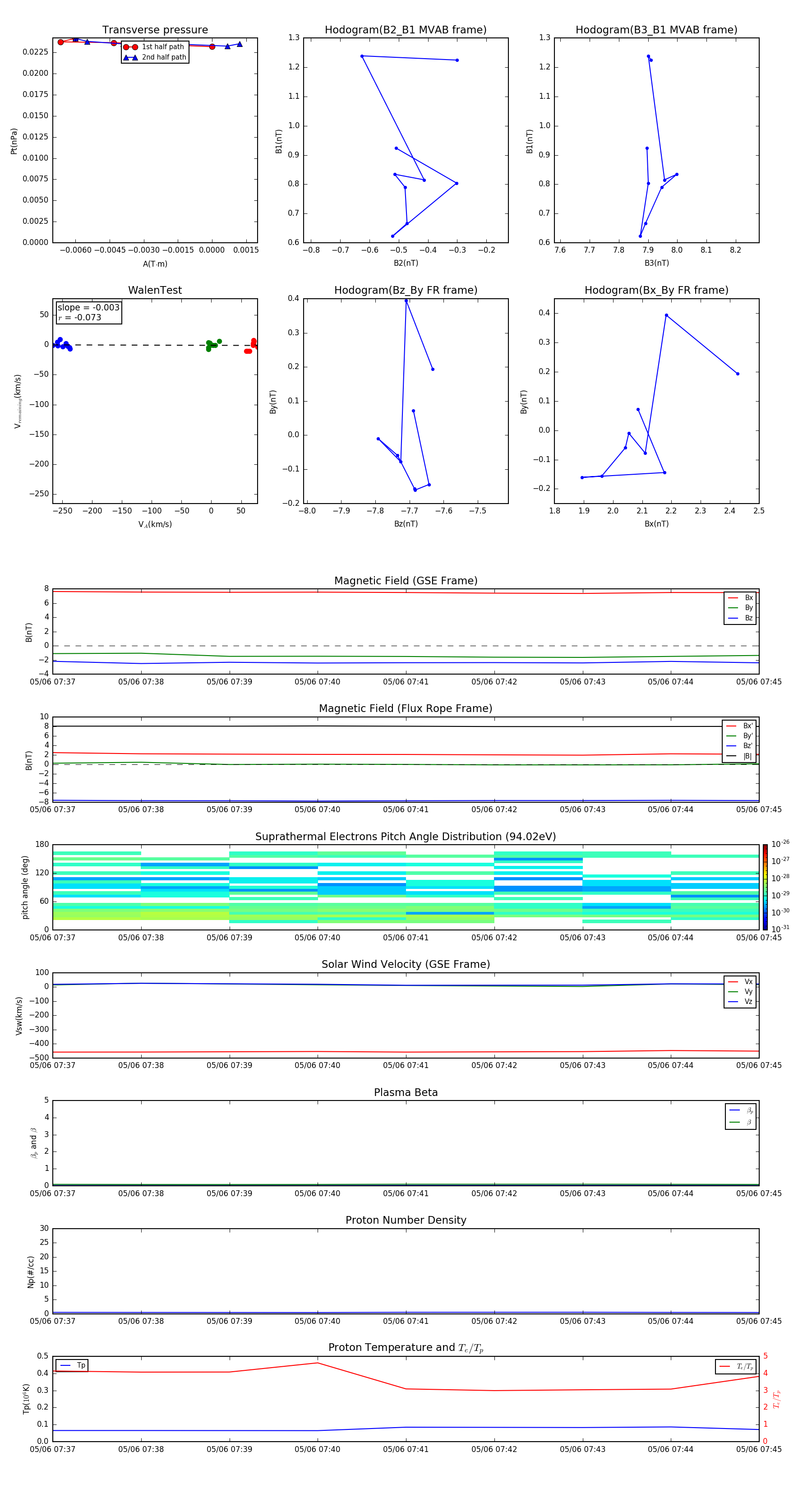
Task: Click the 'A(T·m)' x-axis label
Action: (155, 264)
